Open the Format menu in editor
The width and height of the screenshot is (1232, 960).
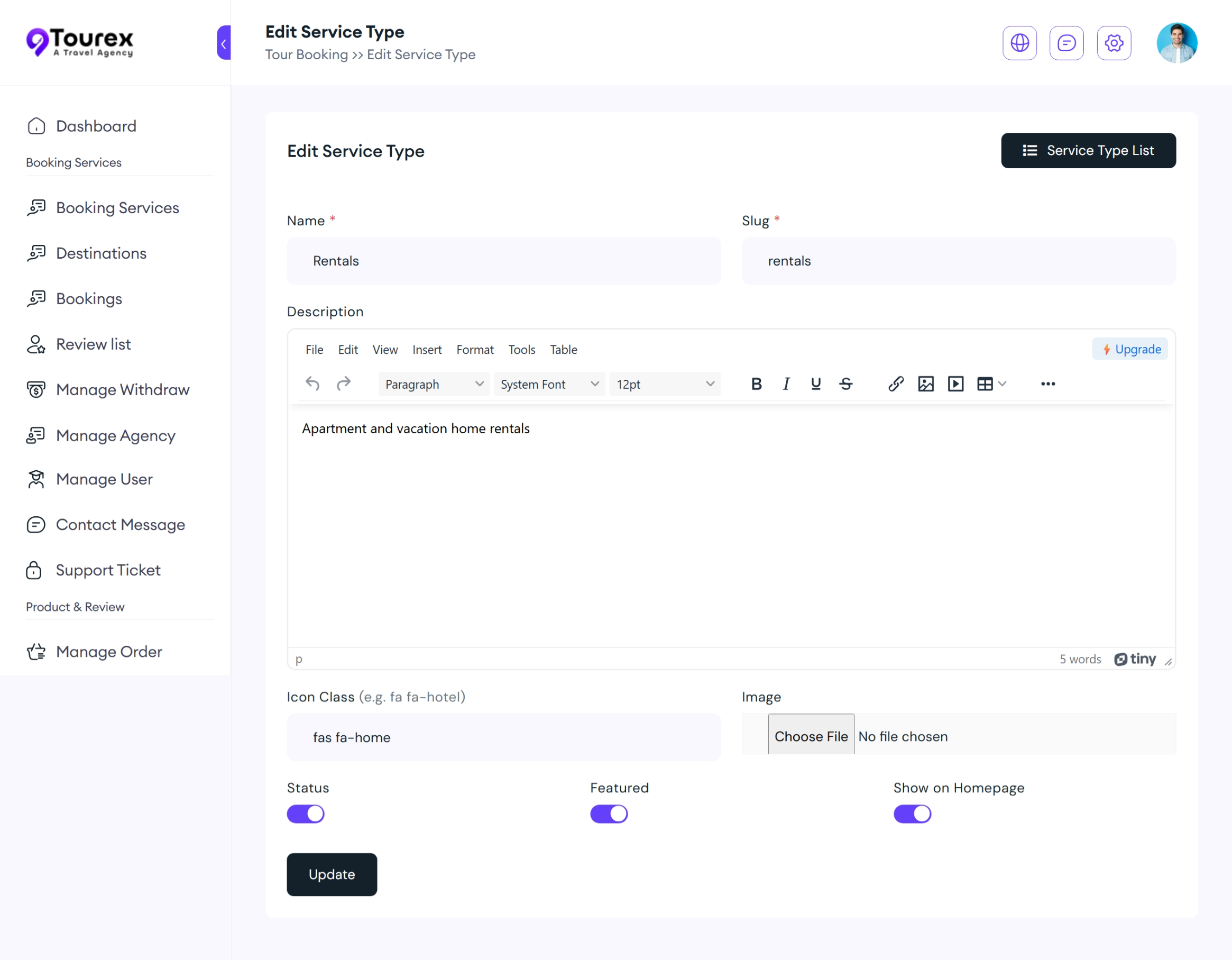(x=474, y=349)
